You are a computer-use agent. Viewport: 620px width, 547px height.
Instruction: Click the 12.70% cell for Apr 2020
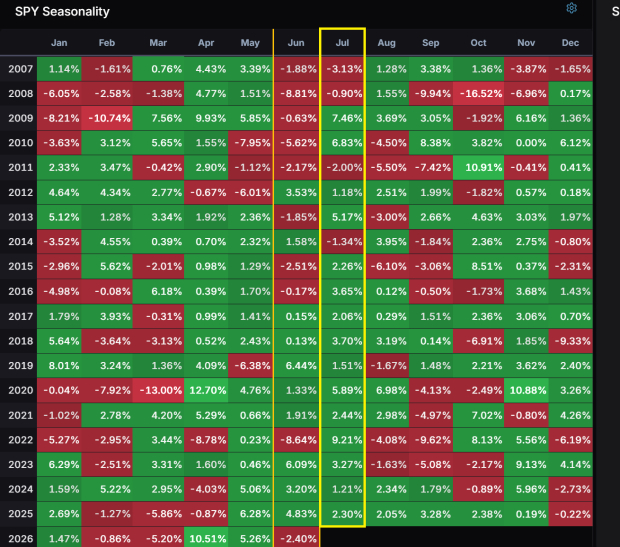click(206, 390)
